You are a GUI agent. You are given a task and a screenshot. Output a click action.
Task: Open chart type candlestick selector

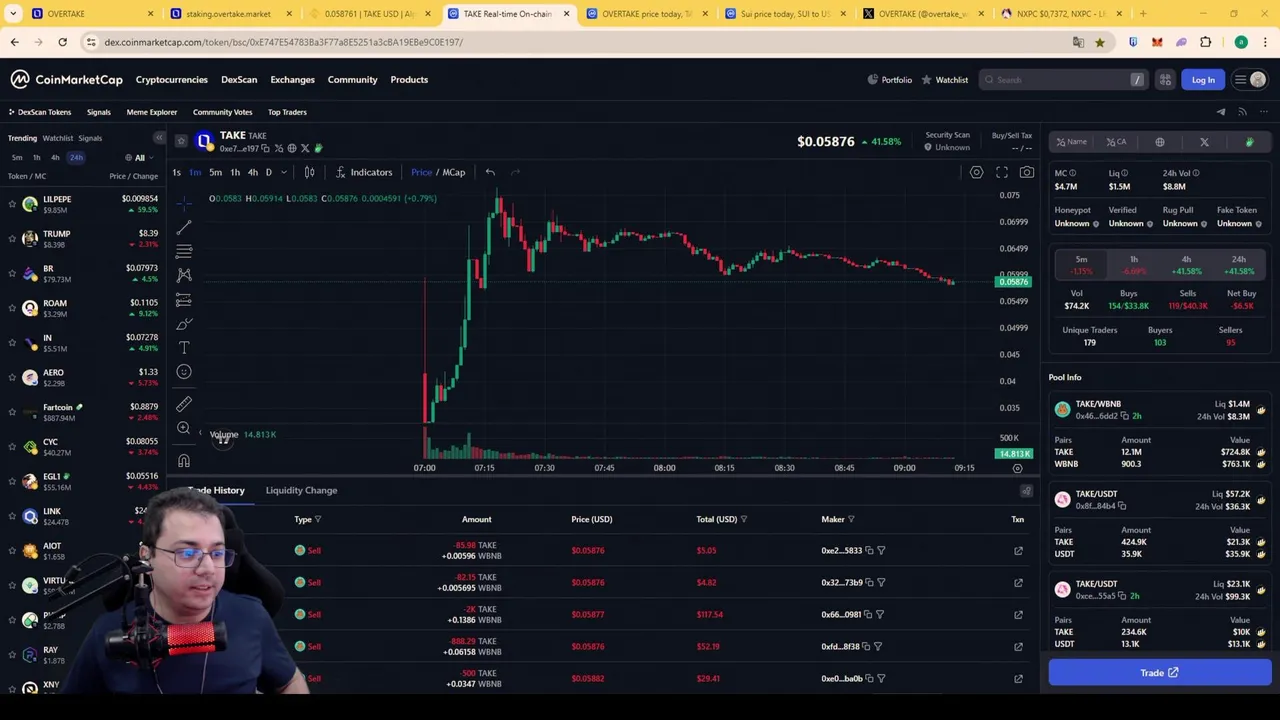click(x=309, y=172)
